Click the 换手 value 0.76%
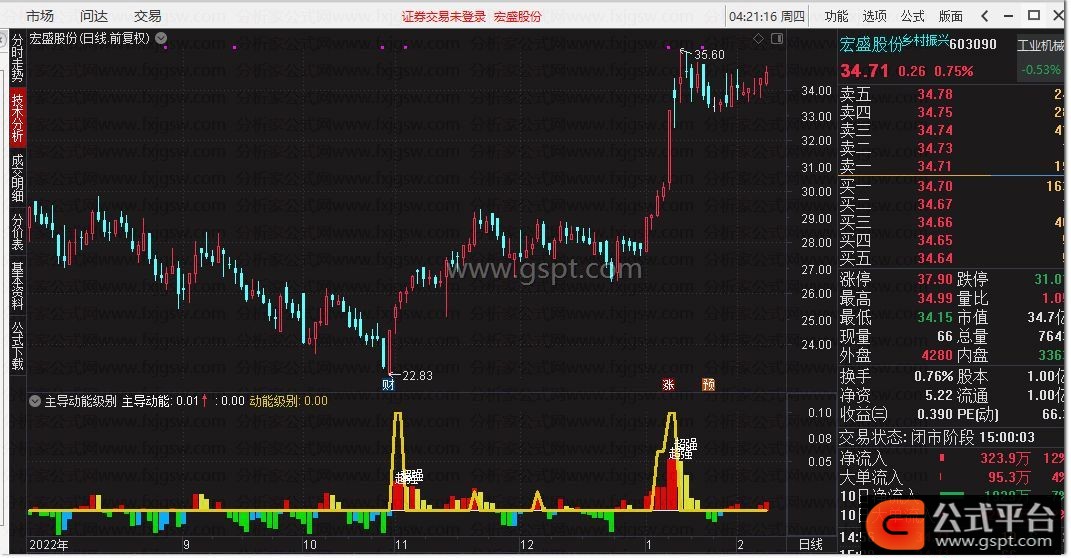Viewport: 1071px width, 558px height. point(934,376)
